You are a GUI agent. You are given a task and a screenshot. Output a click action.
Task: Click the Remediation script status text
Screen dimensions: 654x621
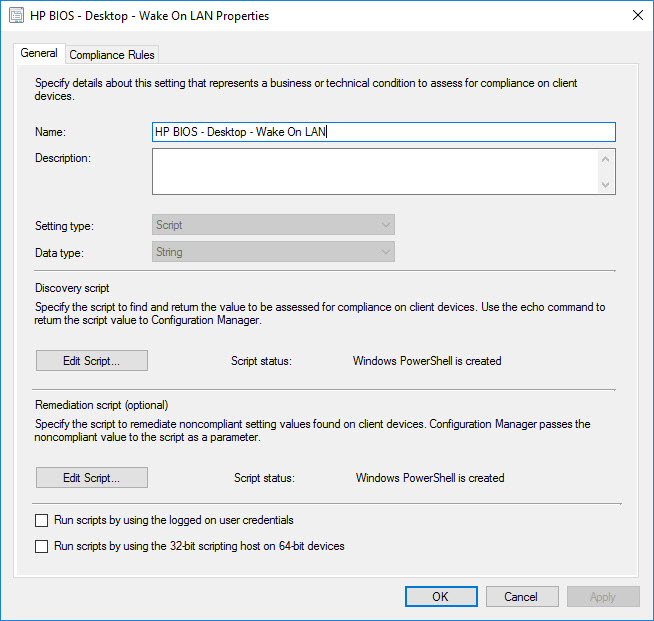pyautogui.click(x=430, y=478)
